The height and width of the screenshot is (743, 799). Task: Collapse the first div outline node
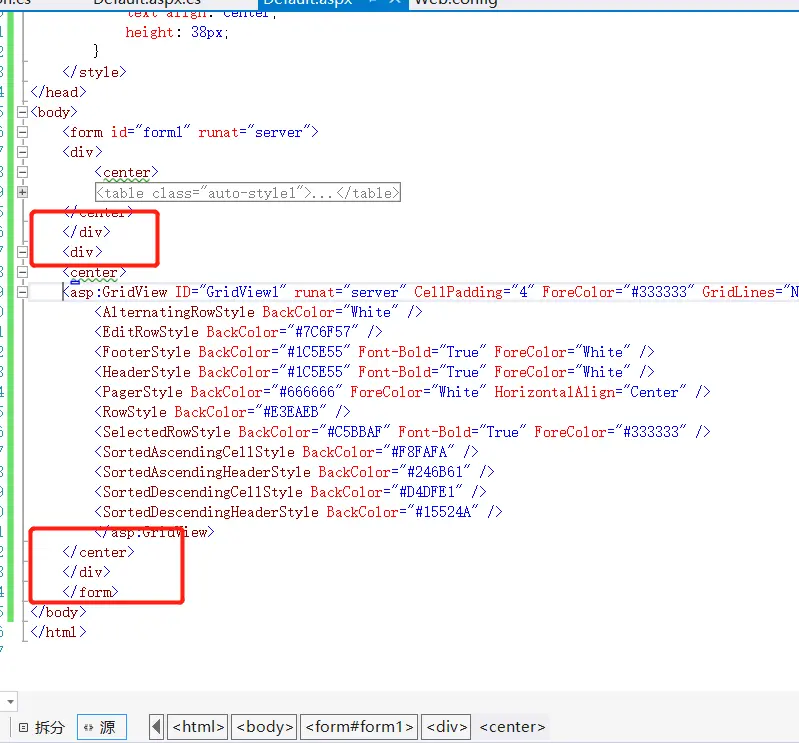click(x=22, y=152)
